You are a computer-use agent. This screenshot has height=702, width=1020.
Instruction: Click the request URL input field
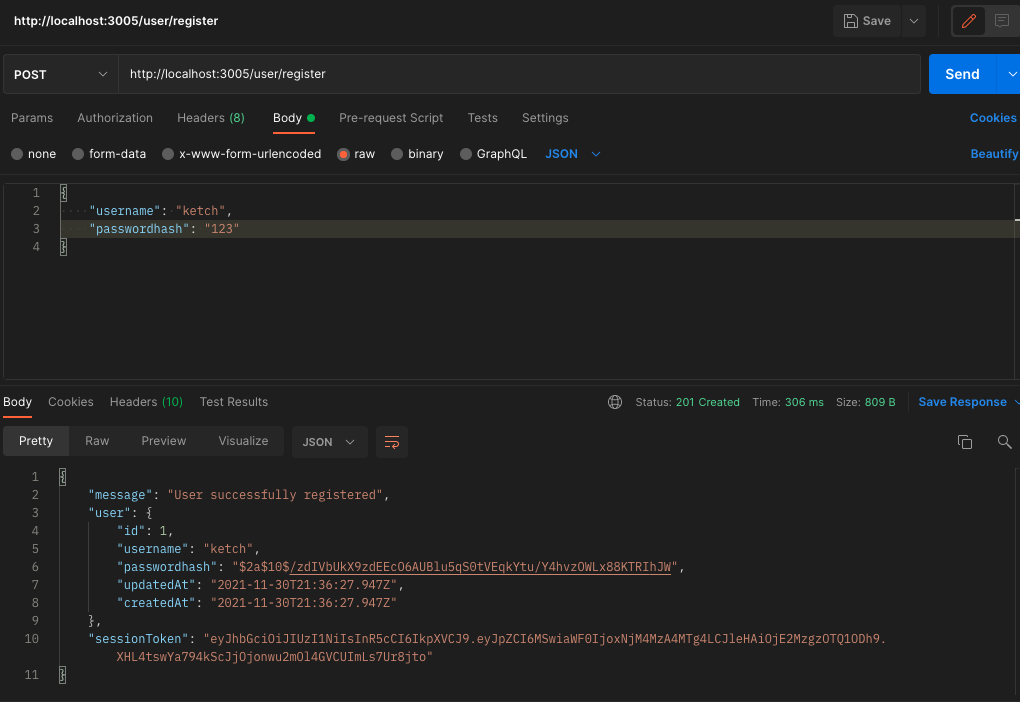(519, 74)
